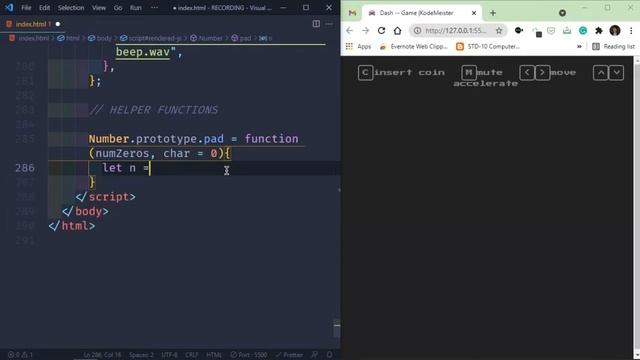Change indentation via Spaces: 2
The width and height of the screenshot is (640, 360).
[141, 355]
